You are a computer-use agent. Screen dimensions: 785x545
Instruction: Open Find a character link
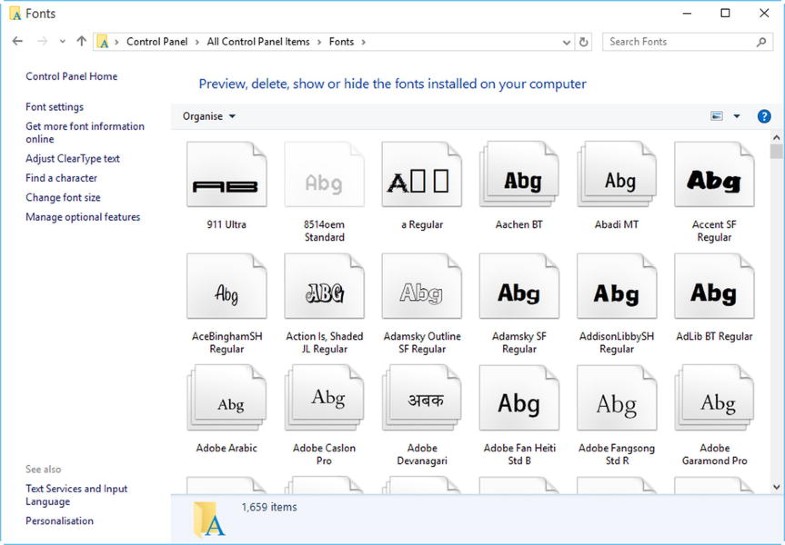coord(61,178)
